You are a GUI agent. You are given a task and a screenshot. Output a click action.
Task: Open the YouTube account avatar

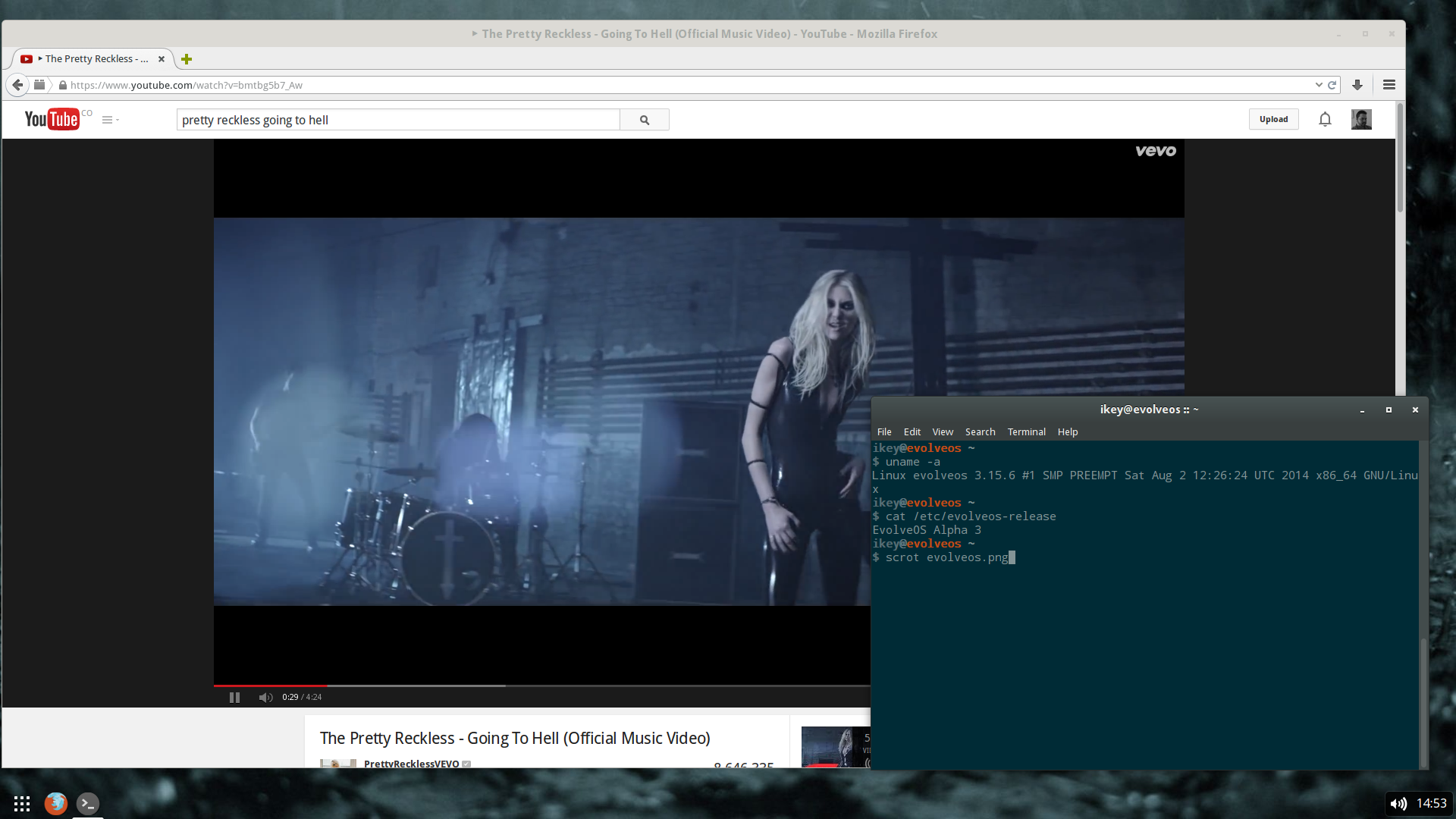1361,119
